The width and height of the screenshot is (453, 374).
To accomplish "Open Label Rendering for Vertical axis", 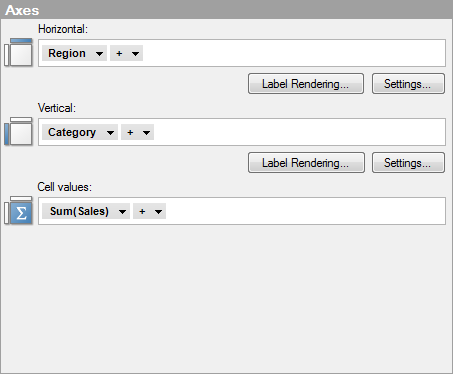I will click(x=306, y=163).
